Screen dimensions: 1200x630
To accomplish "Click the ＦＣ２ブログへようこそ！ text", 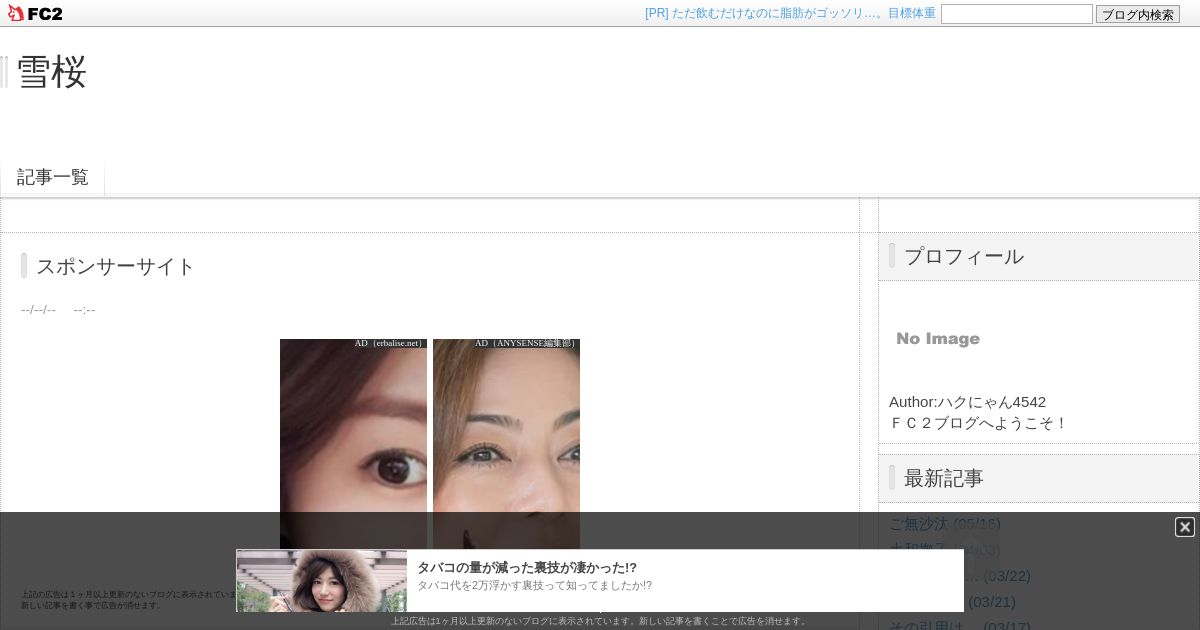I will click(x=979, y=422).
